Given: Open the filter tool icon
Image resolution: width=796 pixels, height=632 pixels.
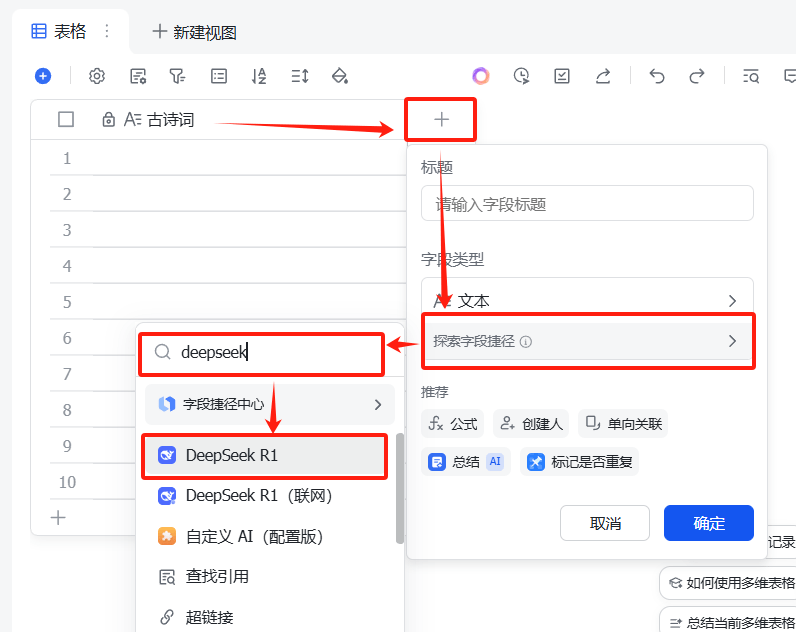Looking at the screenshot, I should point(177,76).
